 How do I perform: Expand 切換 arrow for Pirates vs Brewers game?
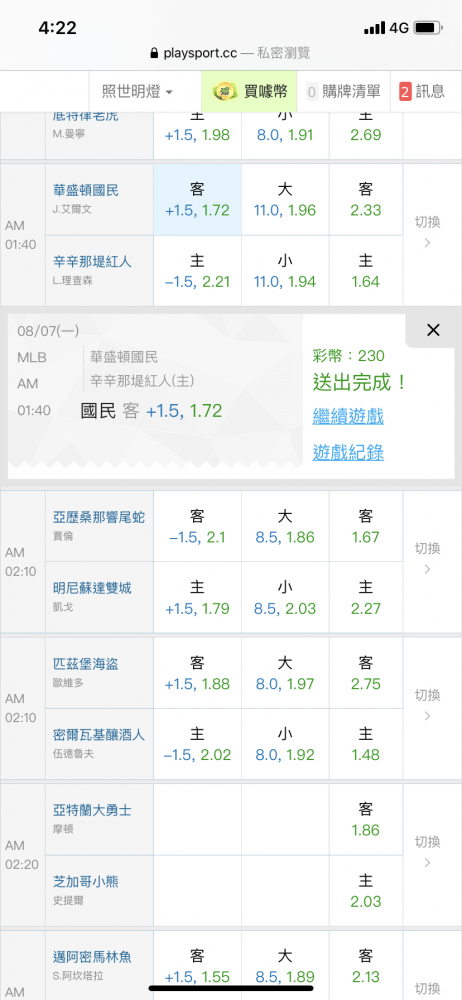[x=428, y=705]
